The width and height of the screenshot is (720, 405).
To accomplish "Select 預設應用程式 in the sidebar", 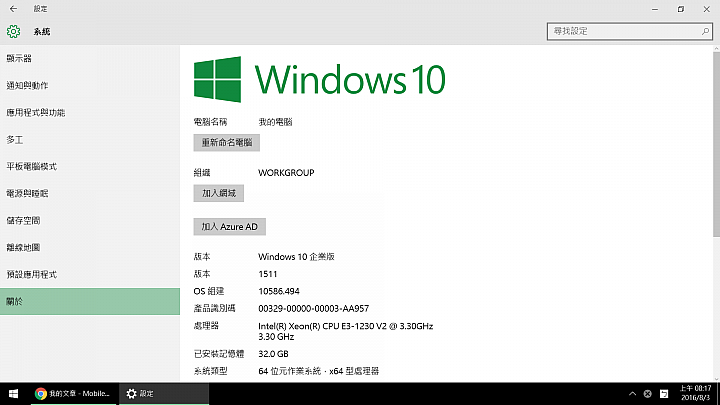I will coord(90,275).
